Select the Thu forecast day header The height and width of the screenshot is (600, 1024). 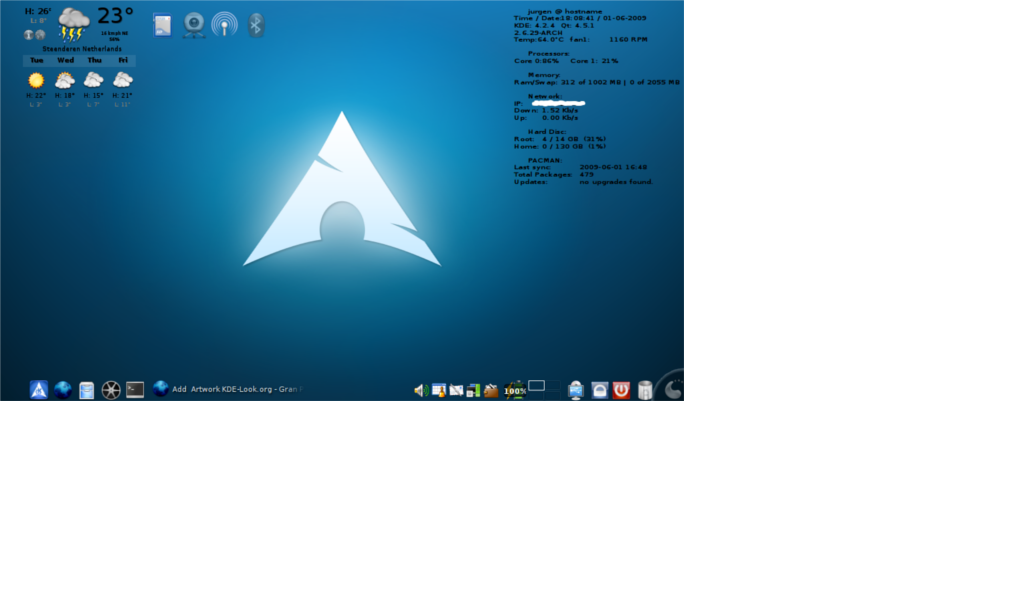pos(94,60)
